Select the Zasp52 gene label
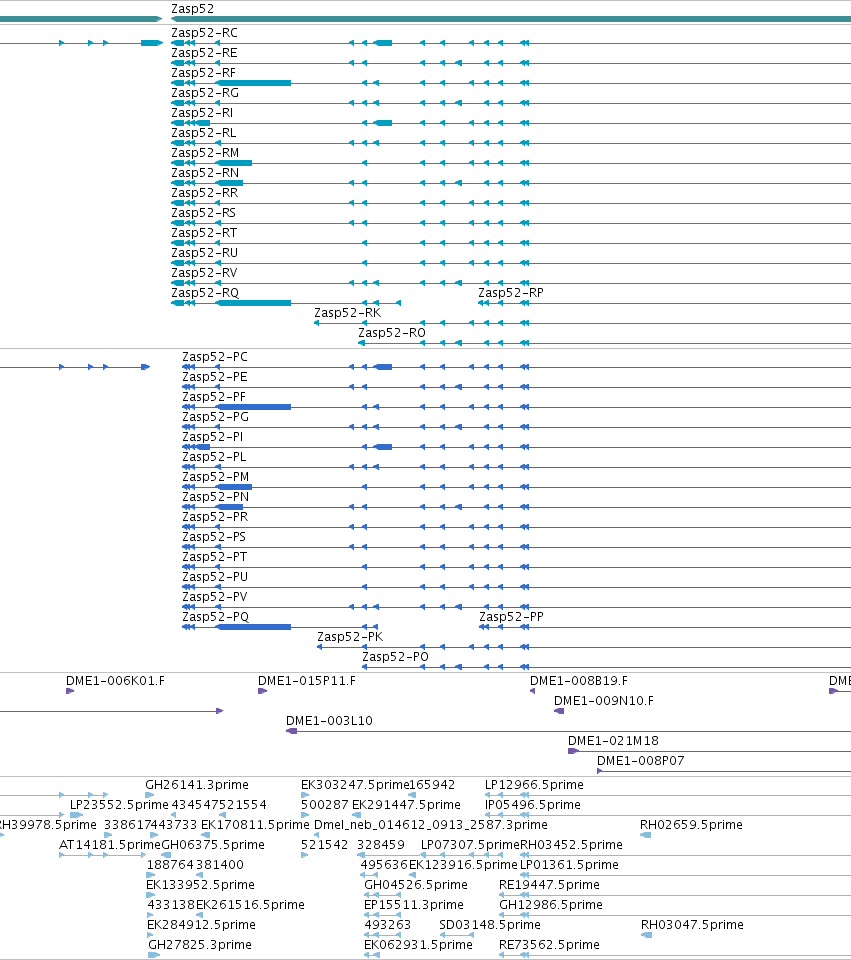Image resolution: width=851 pixels, height=960 pixels. [x=192, y=9]
